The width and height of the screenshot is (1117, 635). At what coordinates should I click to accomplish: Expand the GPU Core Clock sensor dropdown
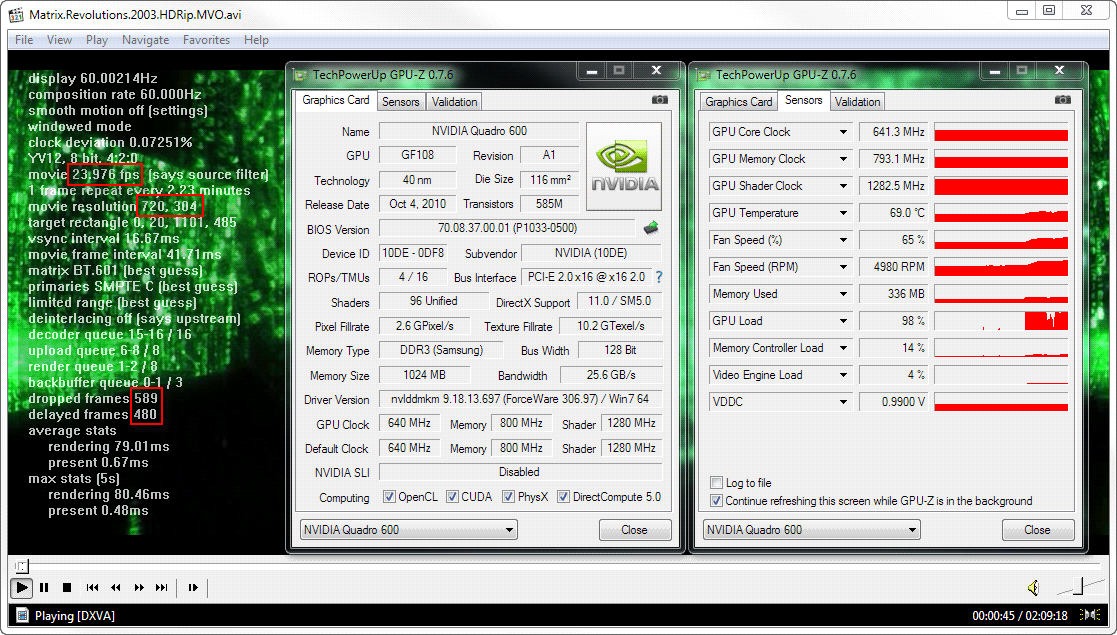click(x=845, y=132)
